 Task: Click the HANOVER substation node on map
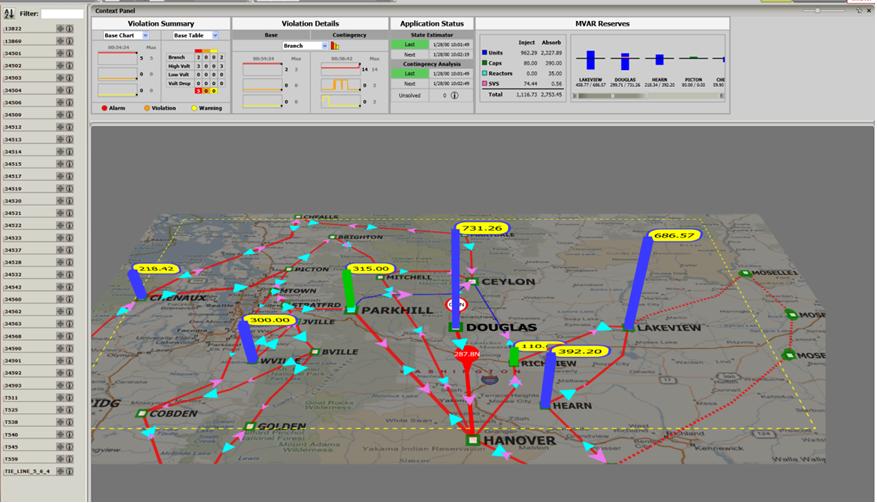click(471, 439)
